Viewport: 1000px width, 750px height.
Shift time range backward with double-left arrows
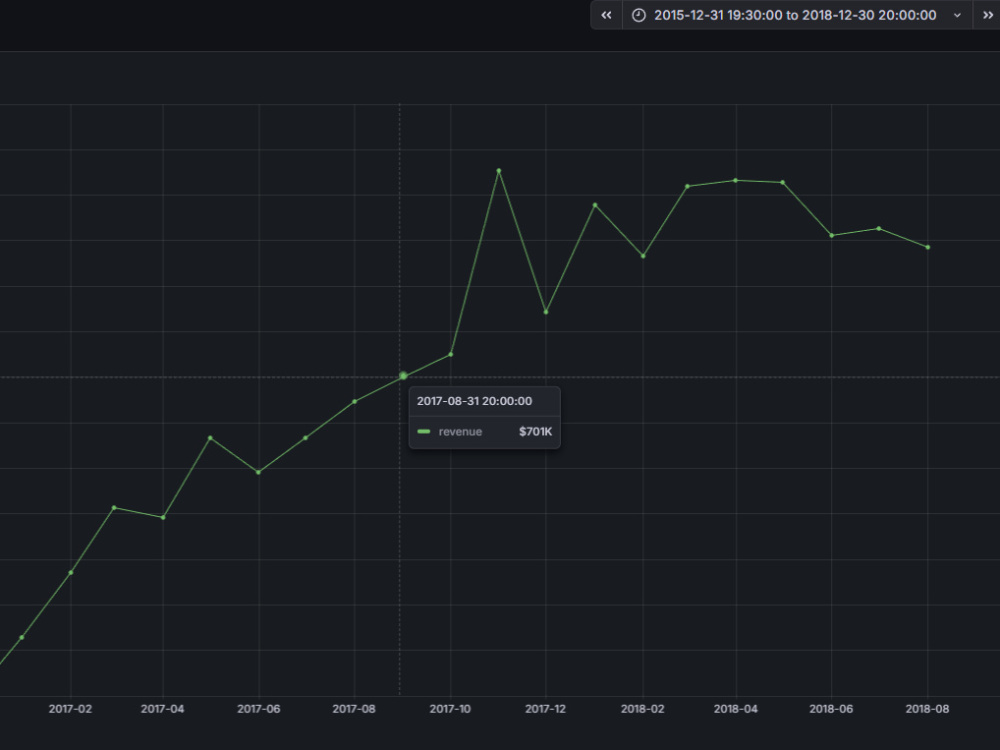[x=606, y=15]
